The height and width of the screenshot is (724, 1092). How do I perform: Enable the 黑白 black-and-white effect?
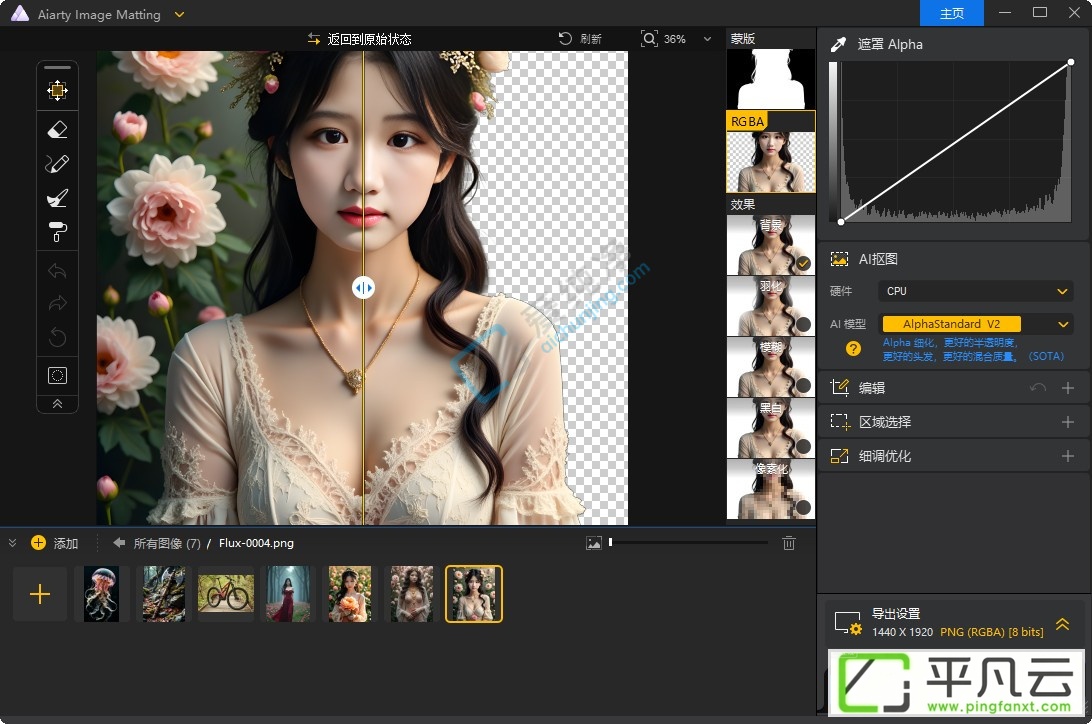click(x=803, y=446)
